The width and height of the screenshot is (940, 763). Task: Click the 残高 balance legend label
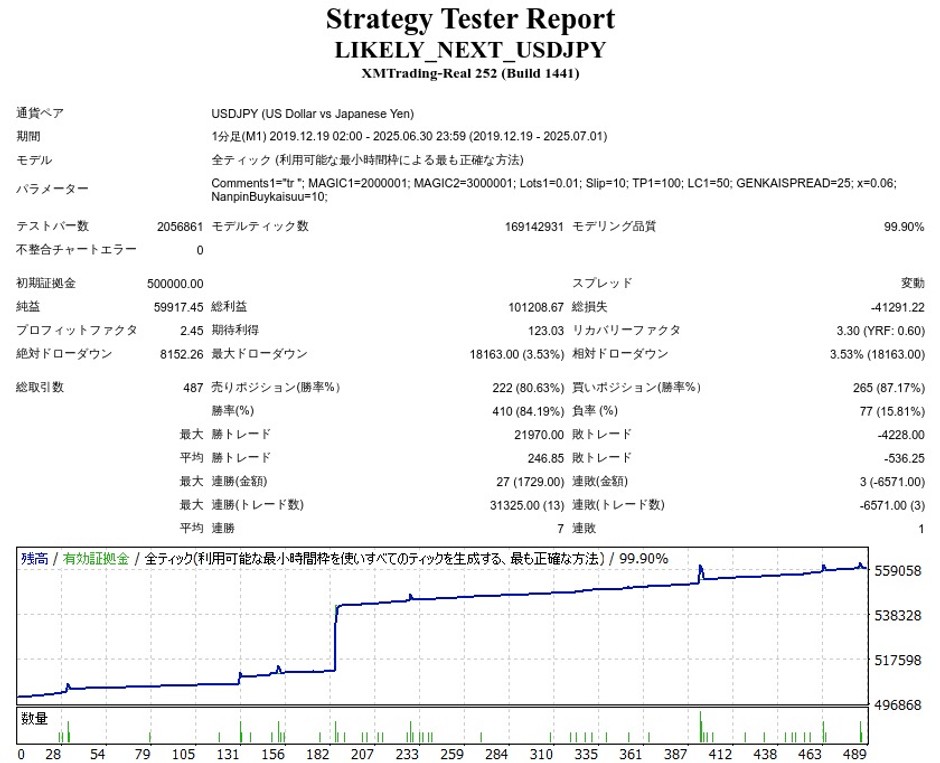click(34, 559)
